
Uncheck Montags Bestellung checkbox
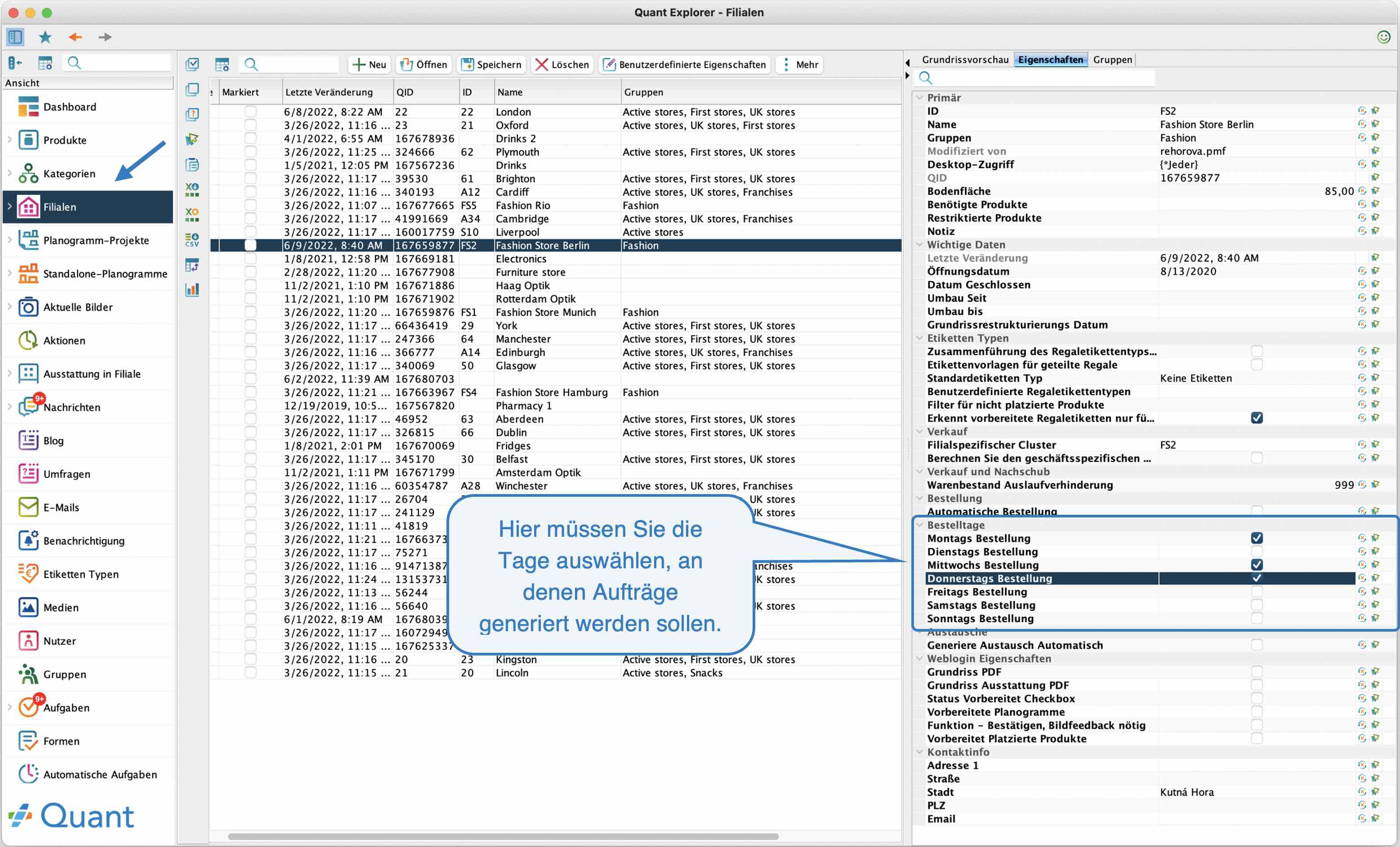[x=1256, y=538]
